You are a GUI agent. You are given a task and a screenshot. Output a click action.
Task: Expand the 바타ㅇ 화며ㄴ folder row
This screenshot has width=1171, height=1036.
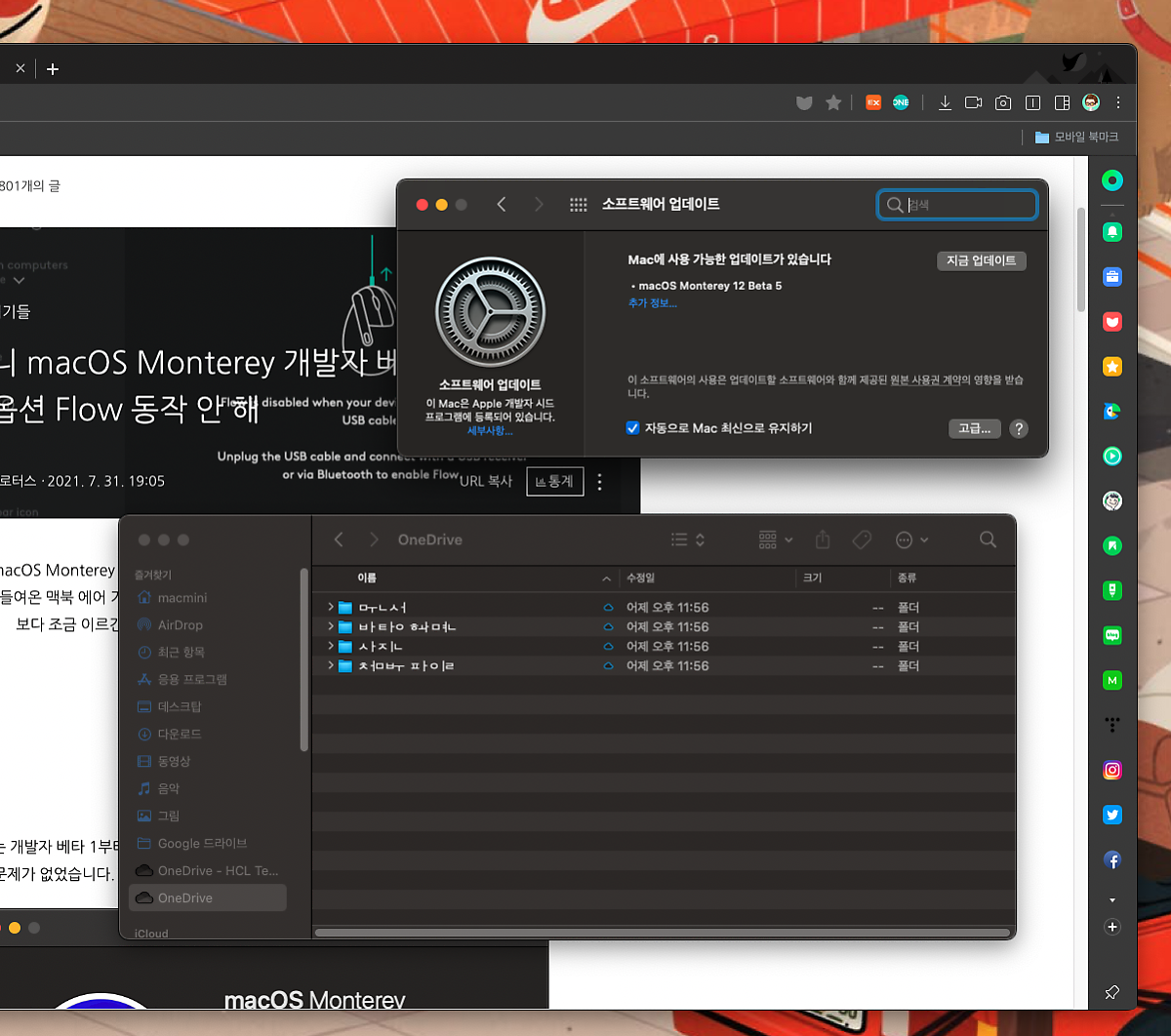(331, 626)
